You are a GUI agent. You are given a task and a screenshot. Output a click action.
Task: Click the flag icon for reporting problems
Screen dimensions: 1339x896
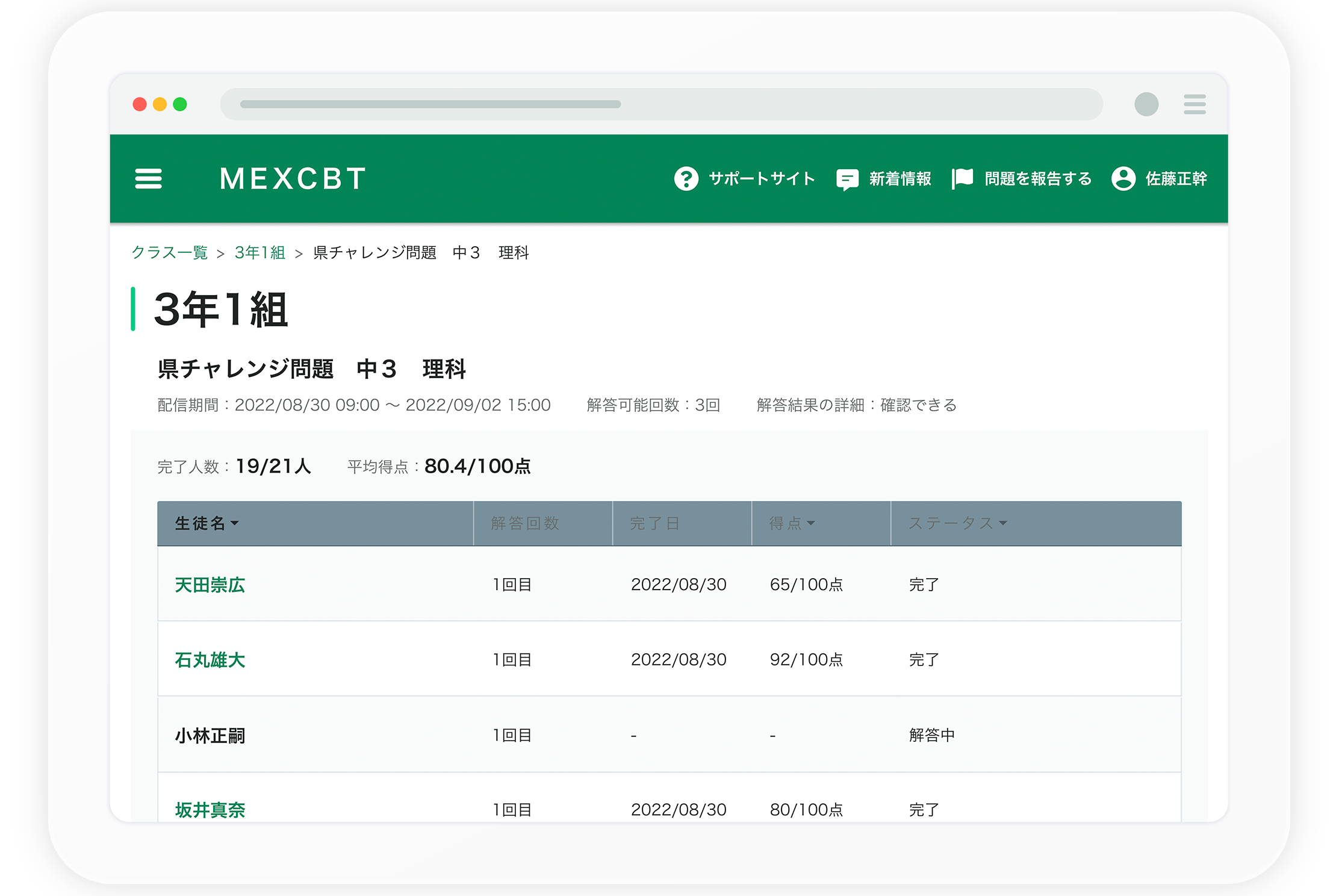(x=962, y=176)
